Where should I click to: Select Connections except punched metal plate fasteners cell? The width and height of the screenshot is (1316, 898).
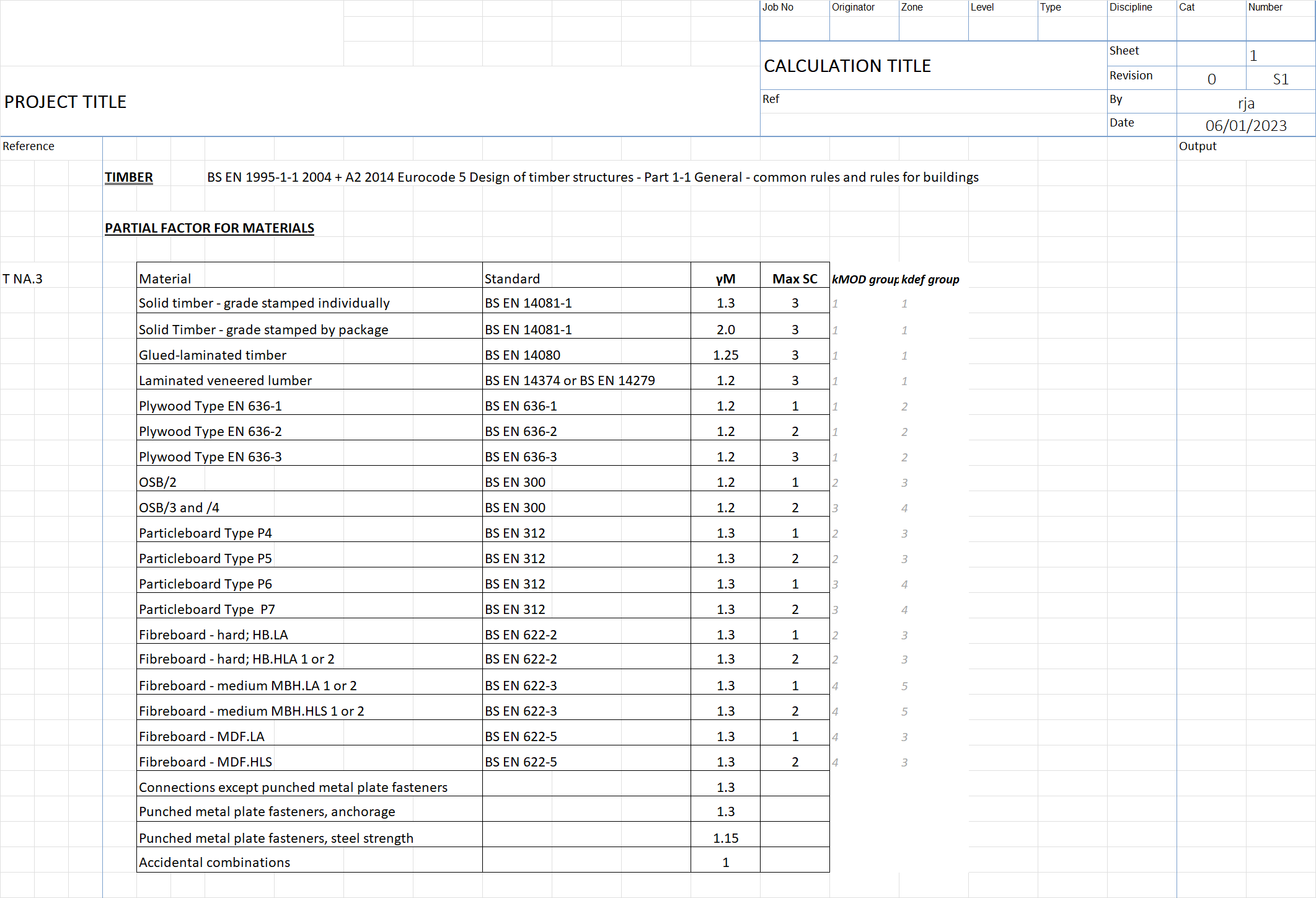click(309, 784)
